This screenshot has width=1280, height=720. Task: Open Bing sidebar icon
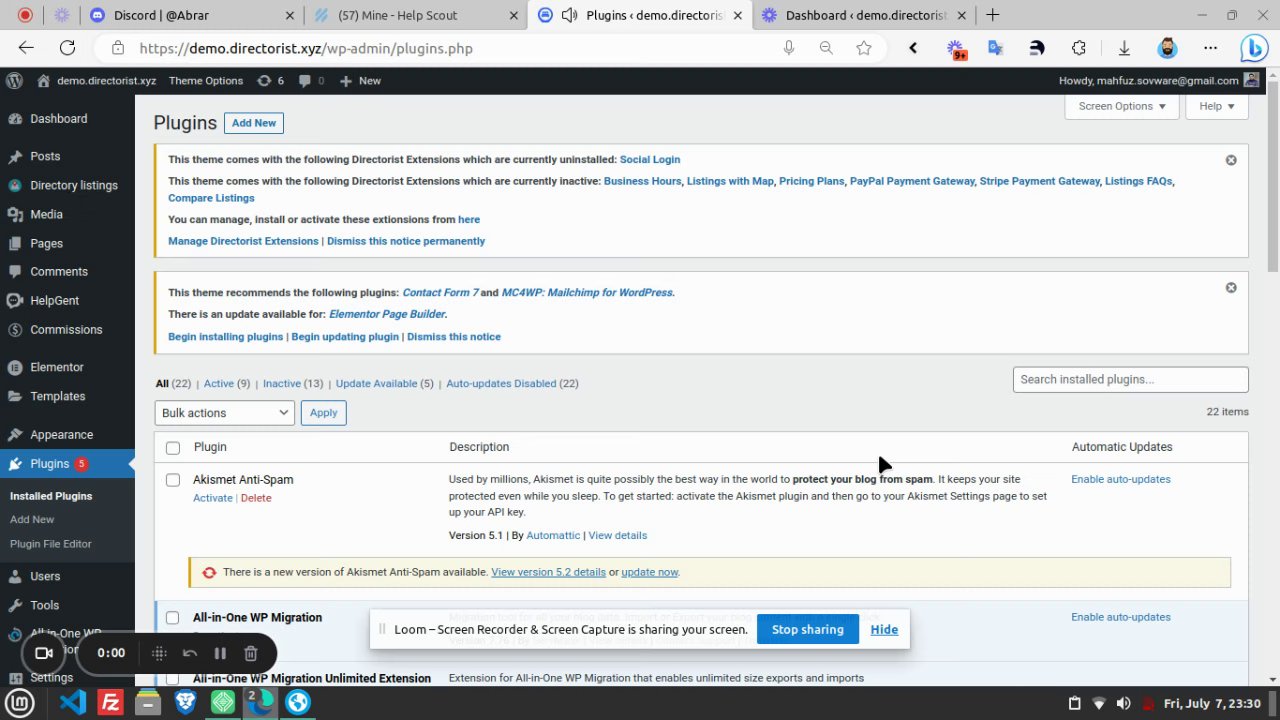pyautogui.click(x=1254, y=48)
